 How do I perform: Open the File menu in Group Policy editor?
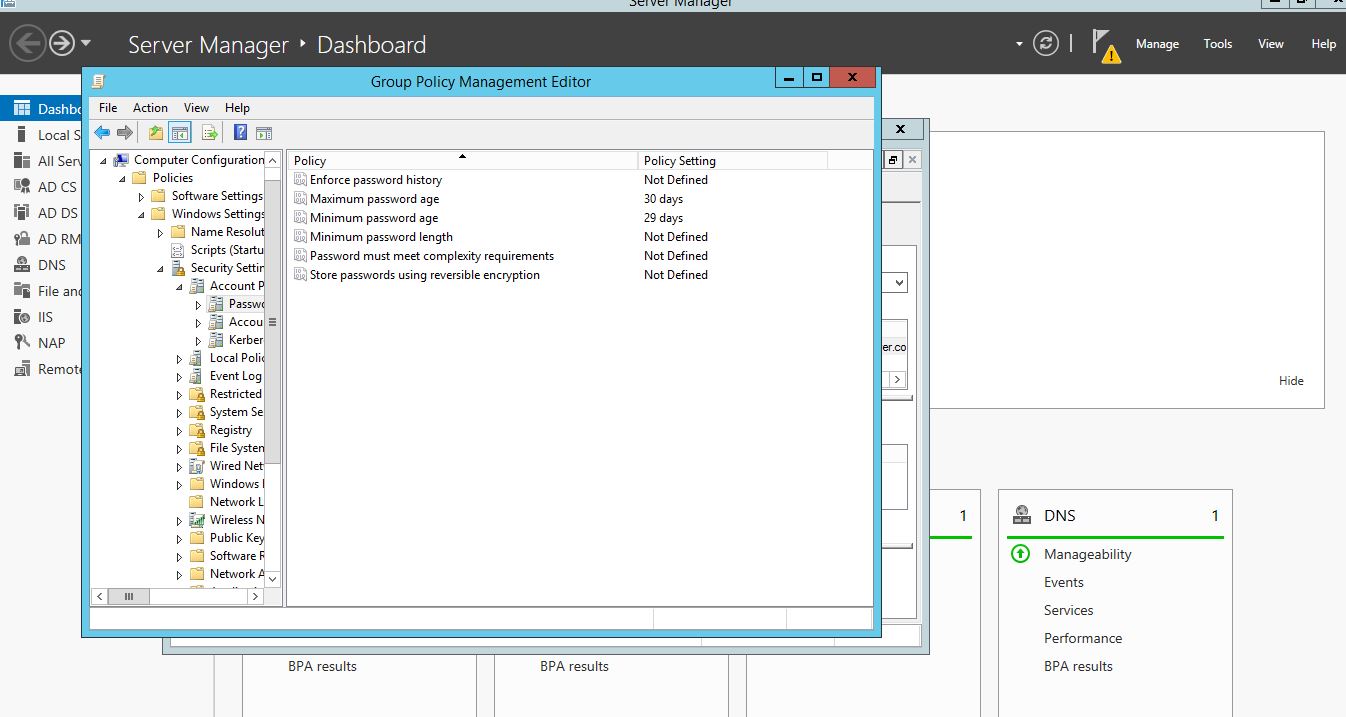pyautogui.click(x=108, y=108)
